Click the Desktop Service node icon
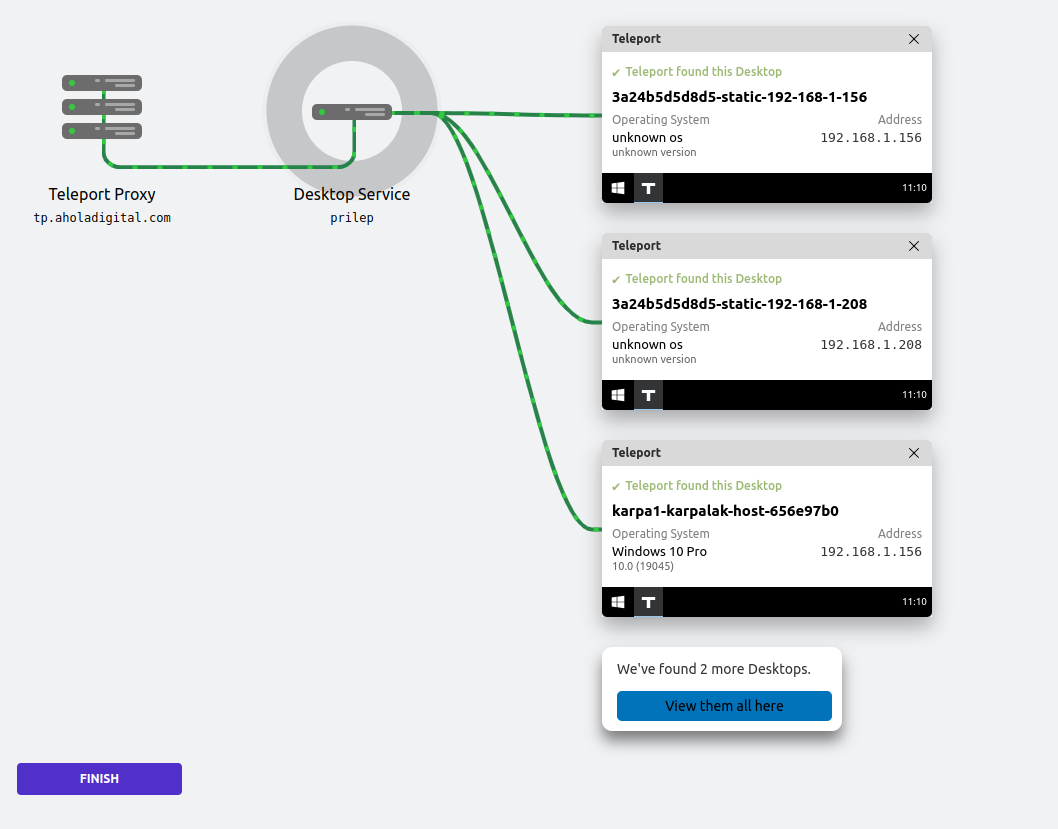 point(352,112)
